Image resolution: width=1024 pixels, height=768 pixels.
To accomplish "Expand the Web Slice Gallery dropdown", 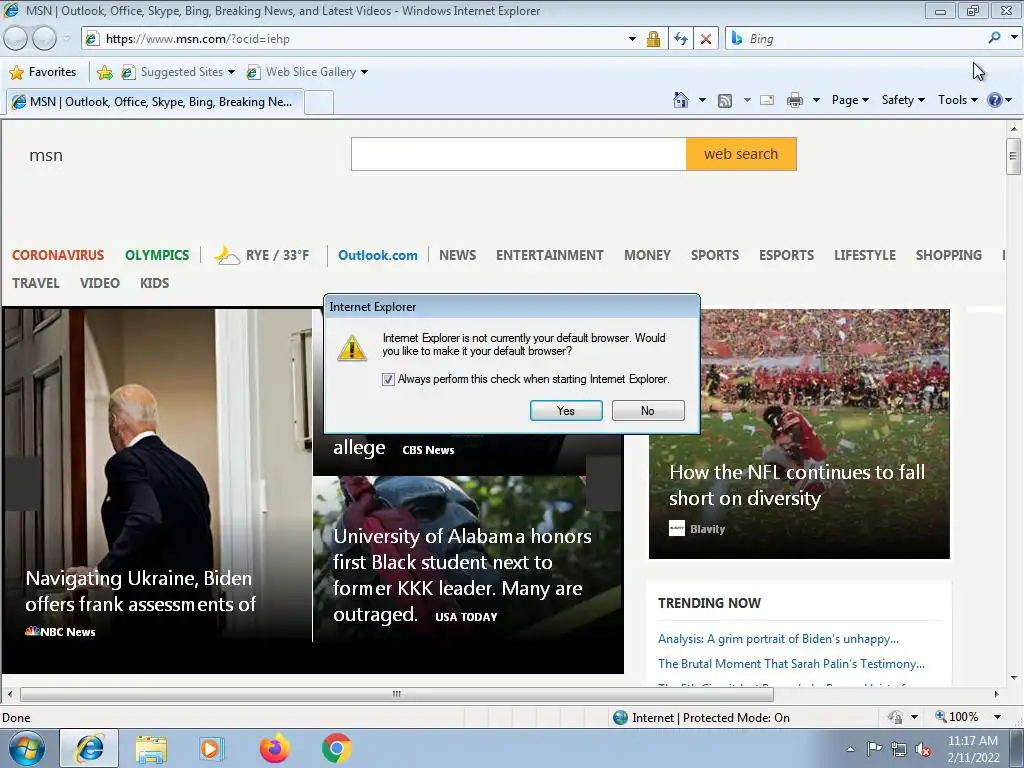I will (x=364, y=72).
